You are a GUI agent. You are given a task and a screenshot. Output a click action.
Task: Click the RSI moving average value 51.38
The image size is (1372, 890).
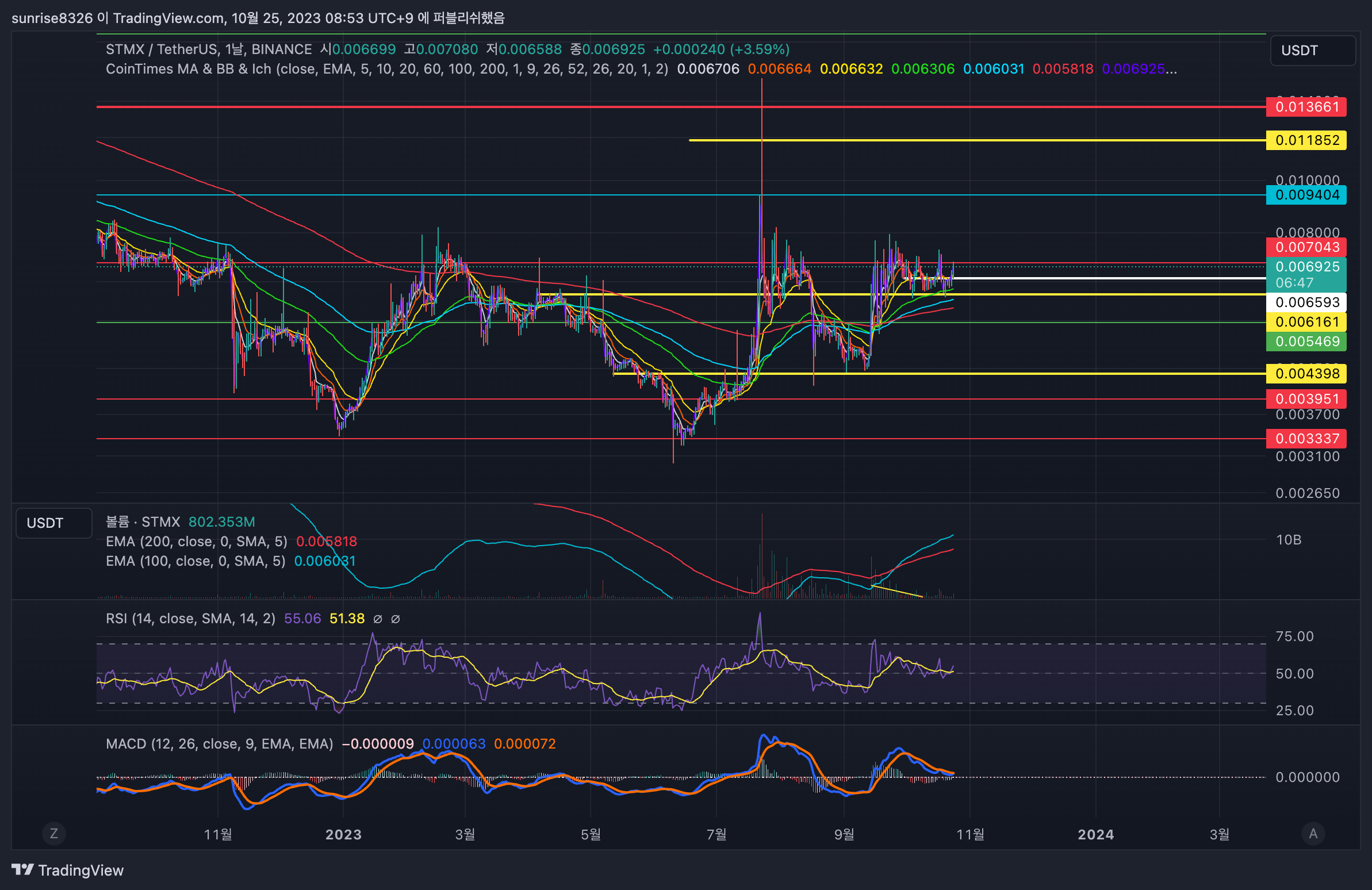(x=347, y=619)
